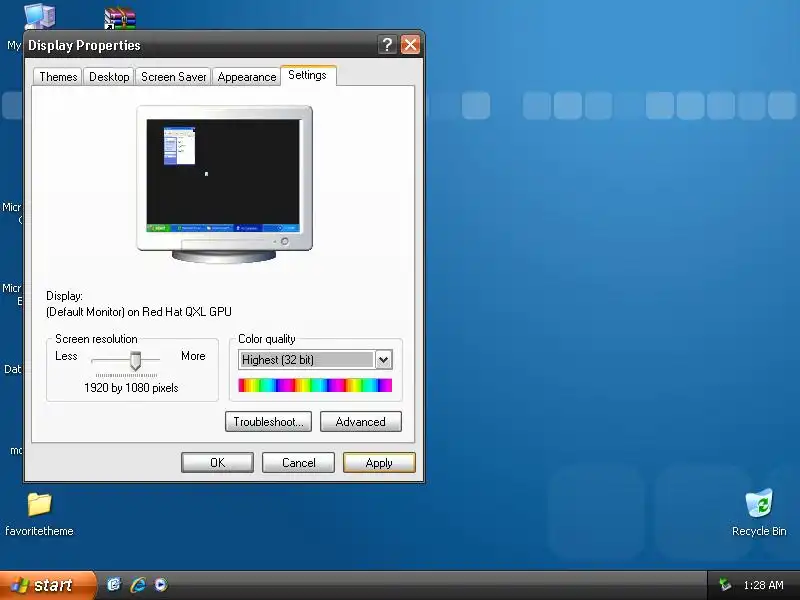Click the monitor preview image
Image resolution: width=800 pixels, height=600 pixels.
(224, 184)
